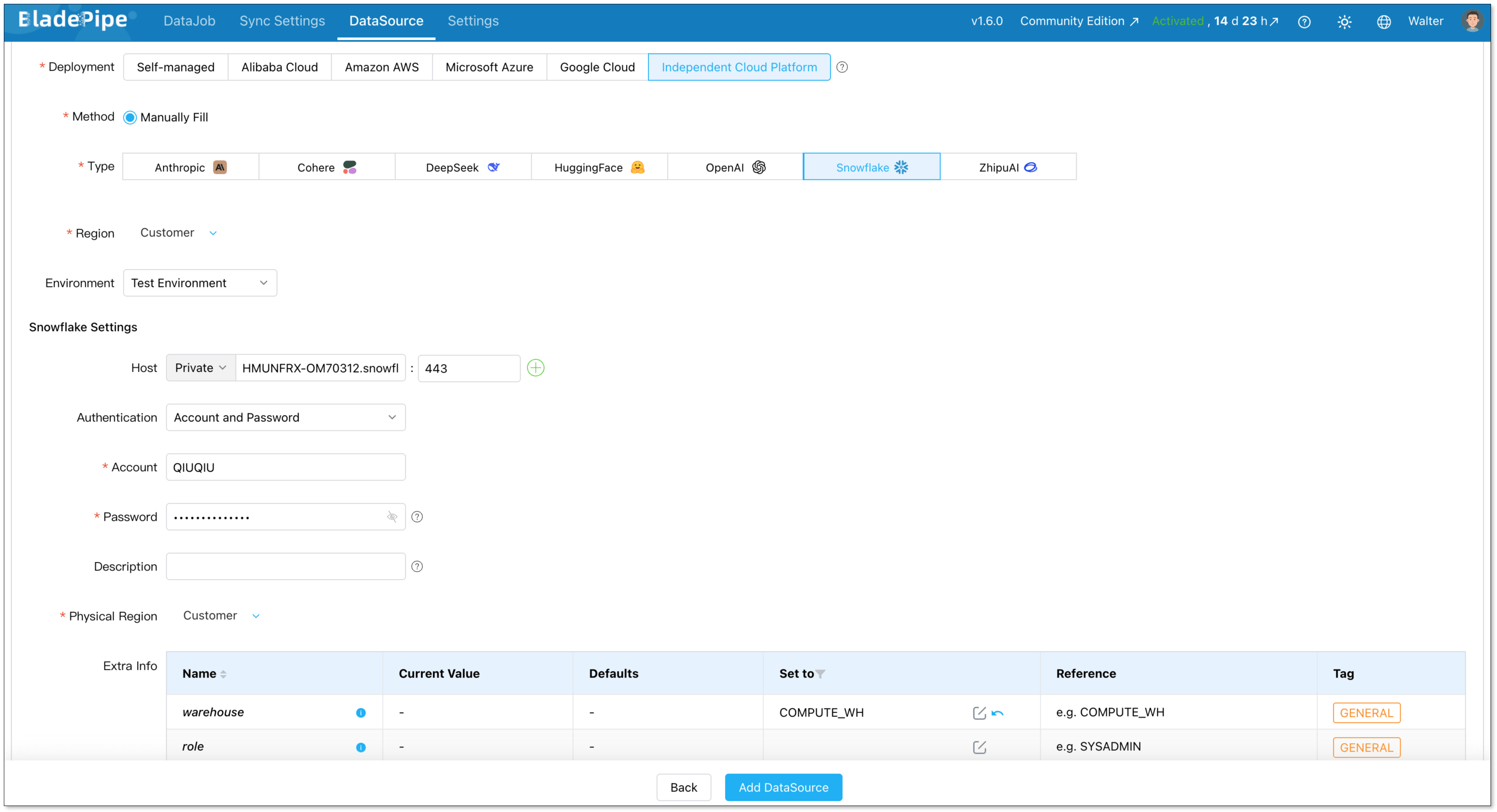This screenshot has width=1497, height=812.
Task: Open the Sync Settings tab
Action: [x=282, y=21]
